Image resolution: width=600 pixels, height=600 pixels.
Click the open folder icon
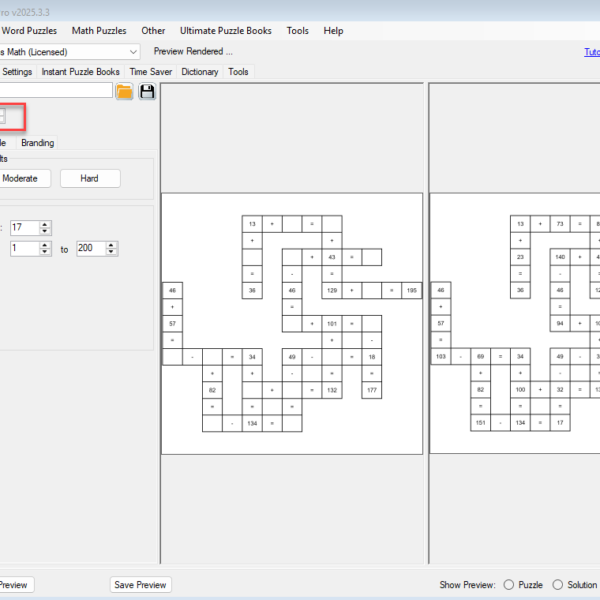coord(125,92)
